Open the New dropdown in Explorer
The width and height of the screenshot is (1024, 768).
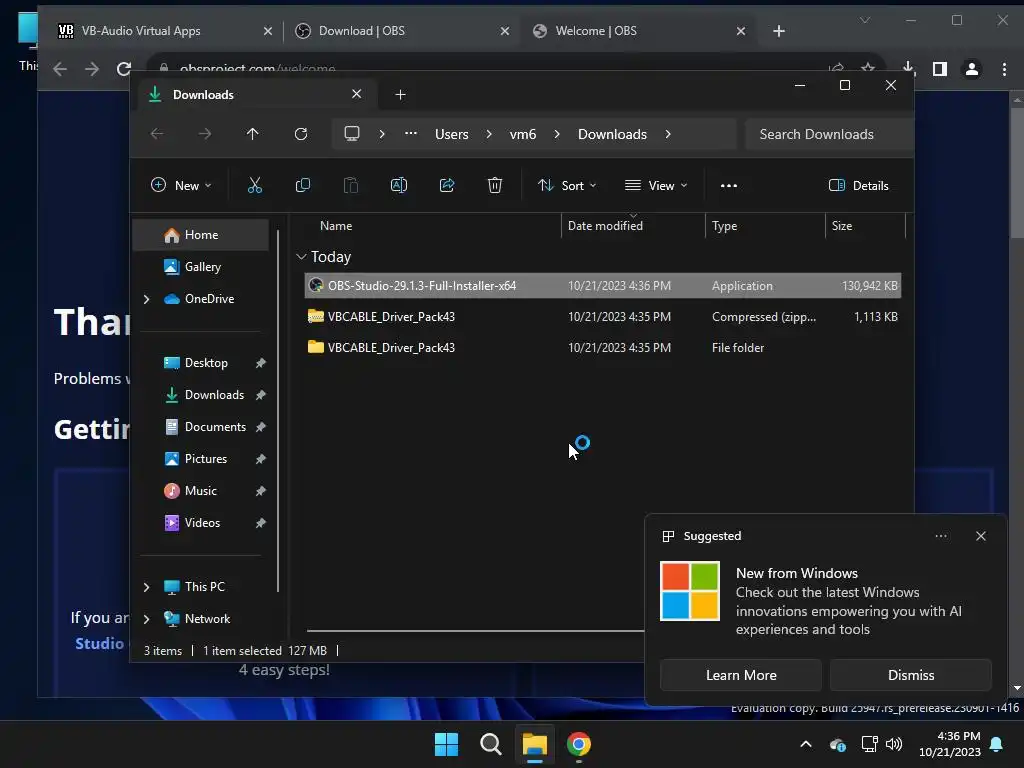click(x=181, y=185)
